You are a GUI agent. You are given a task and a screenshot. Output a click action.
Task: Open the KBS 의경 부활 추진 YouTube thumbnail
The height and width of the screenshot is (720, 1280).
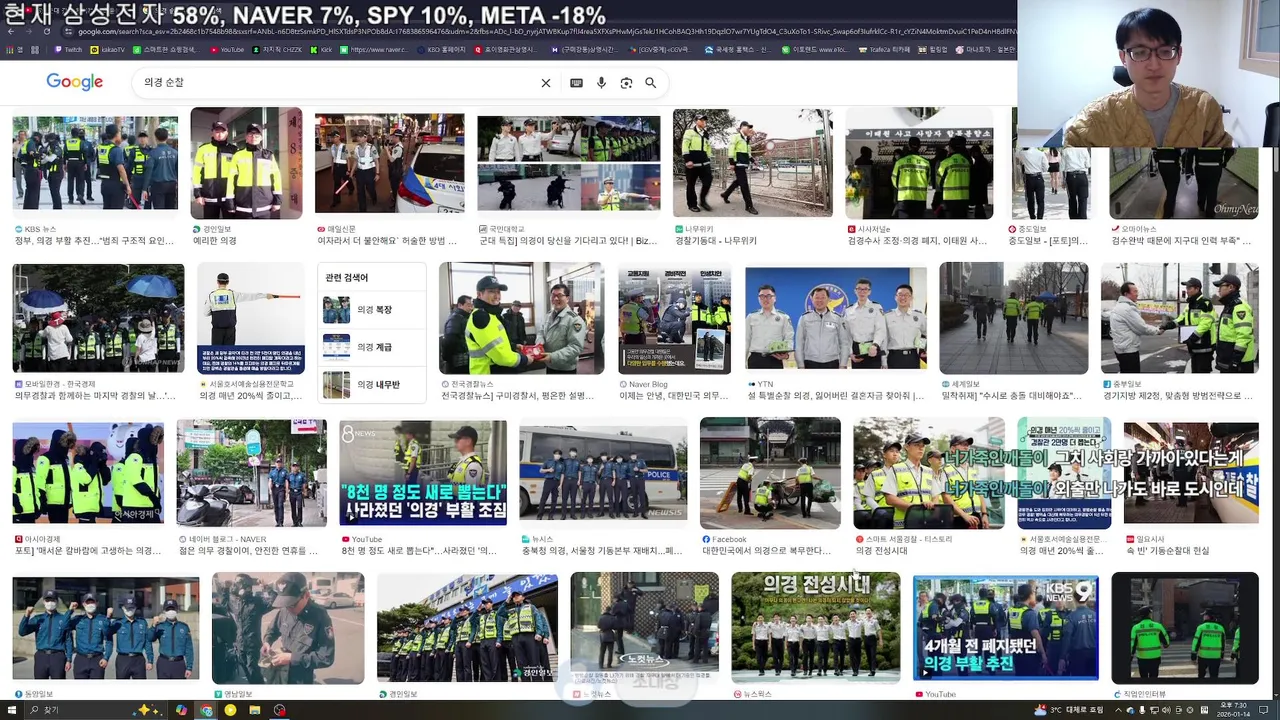1006,628
